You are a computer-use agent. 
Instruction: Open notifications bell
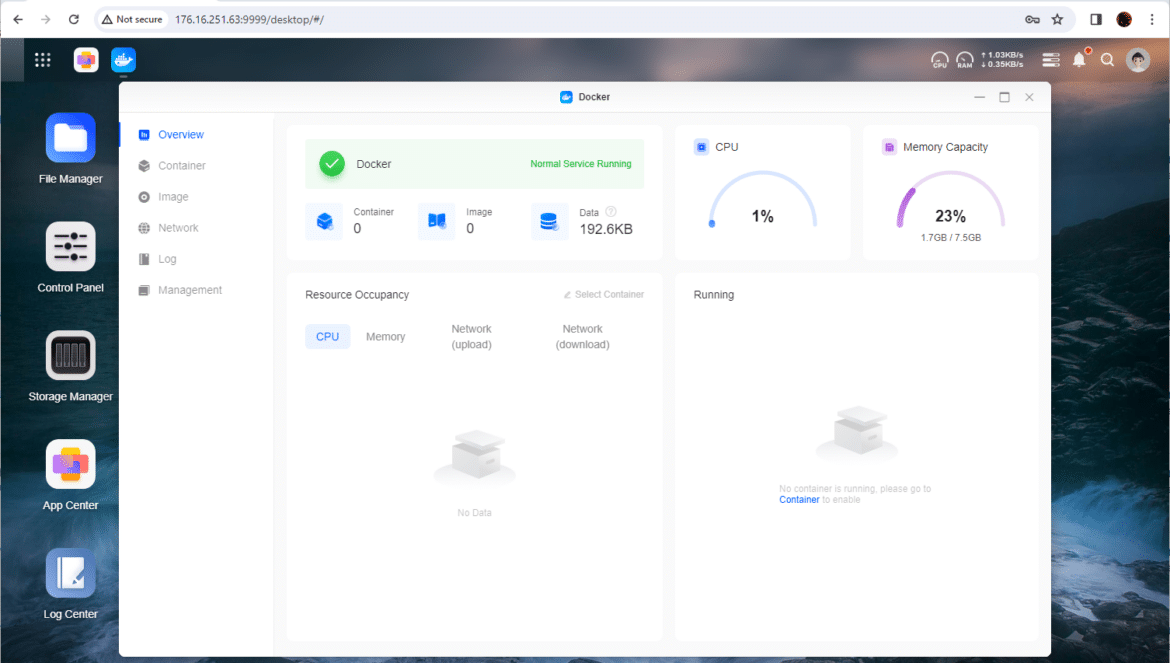[1080, 59]
